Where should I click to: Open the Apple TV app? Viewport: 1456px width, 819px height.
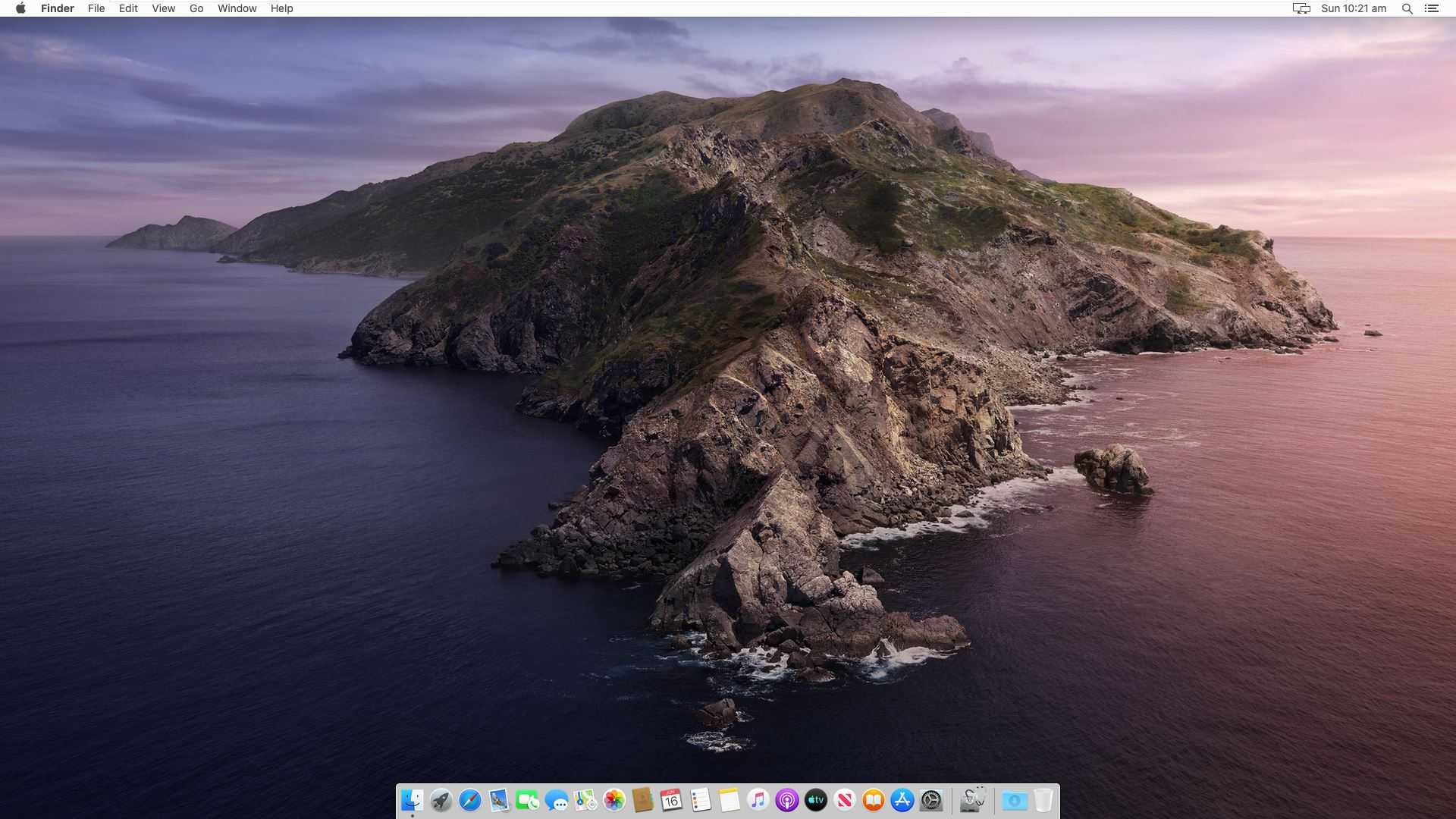[816, 800]
